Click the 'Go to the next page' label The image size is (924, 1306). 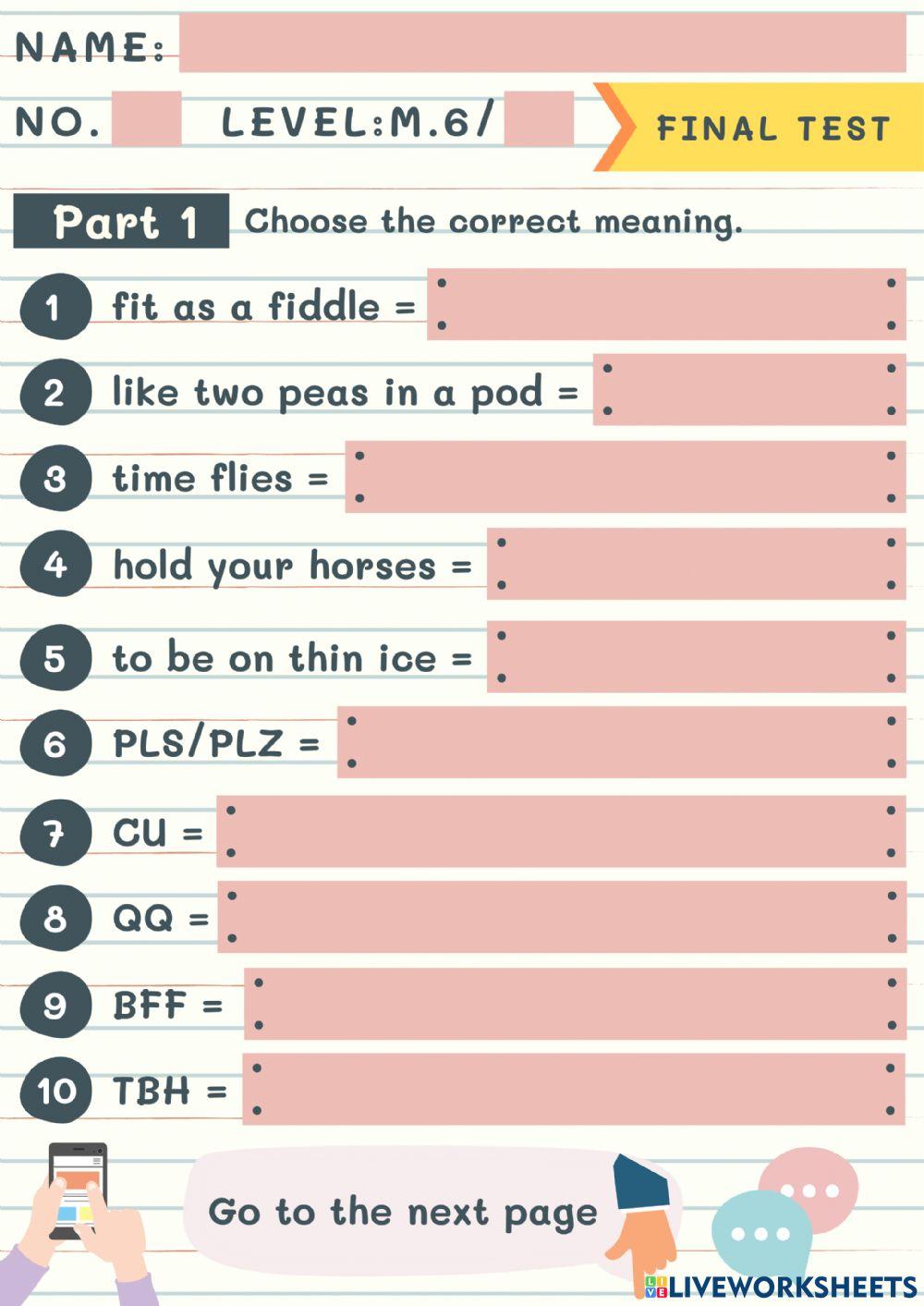tap(402, 1212)
